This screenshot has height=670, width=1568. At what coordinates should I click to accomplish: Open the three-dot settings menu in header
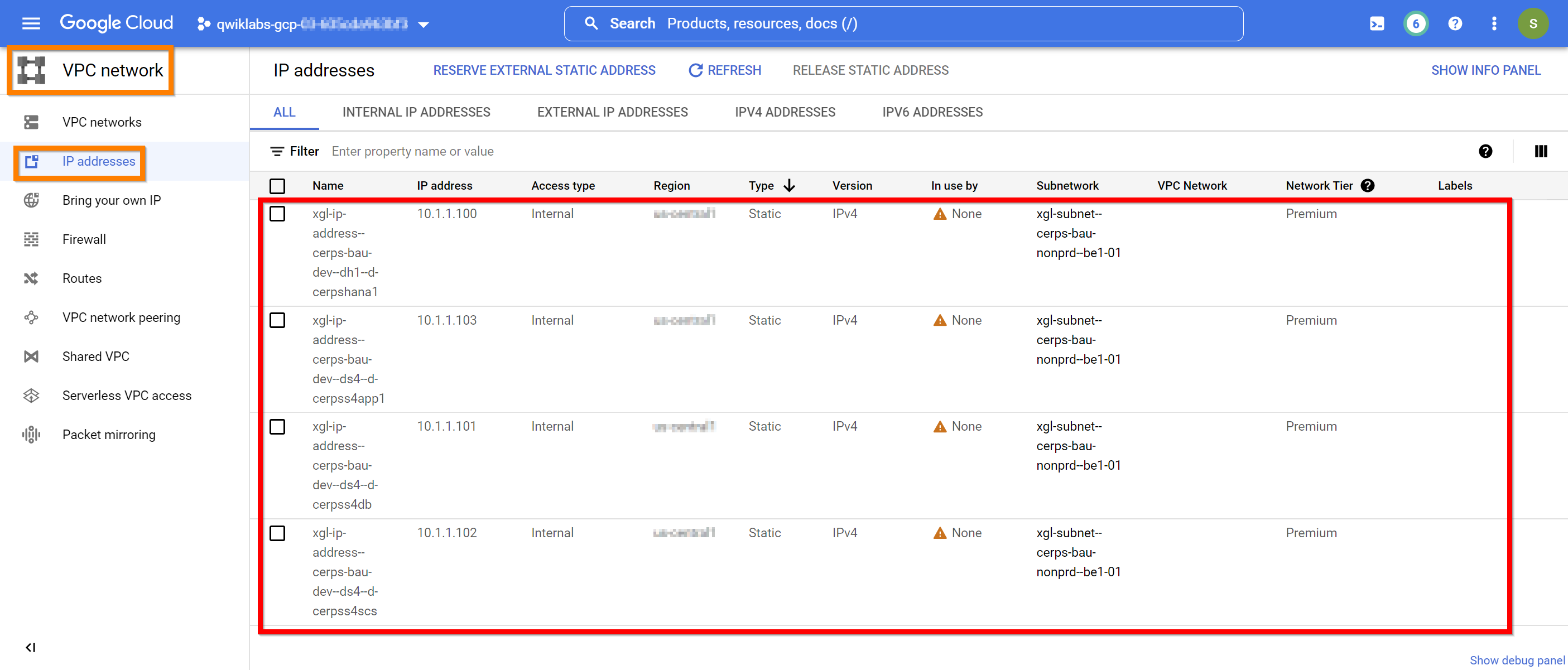pyautogui.click(x=1494, y=24)
